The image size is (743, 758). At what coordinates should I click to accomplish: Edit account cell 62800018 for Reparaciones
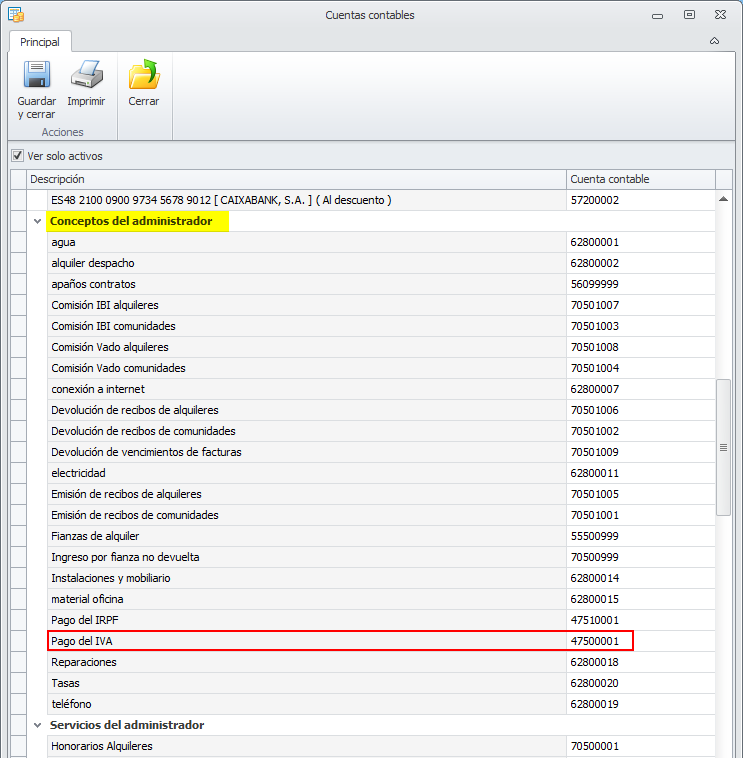(x=641, y=663)
